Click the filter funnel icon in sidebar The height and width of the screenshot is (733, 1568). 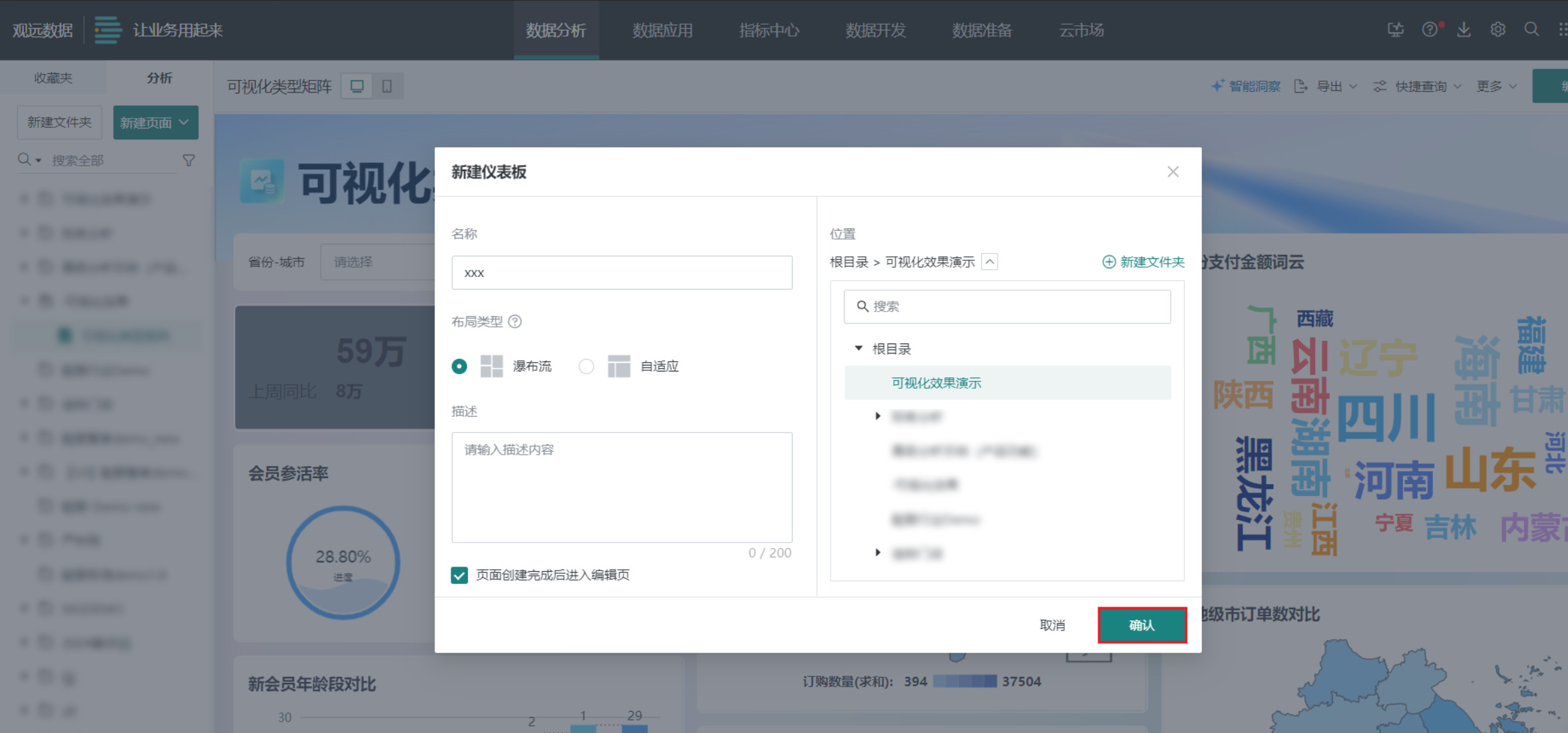[x=189, y=160]
